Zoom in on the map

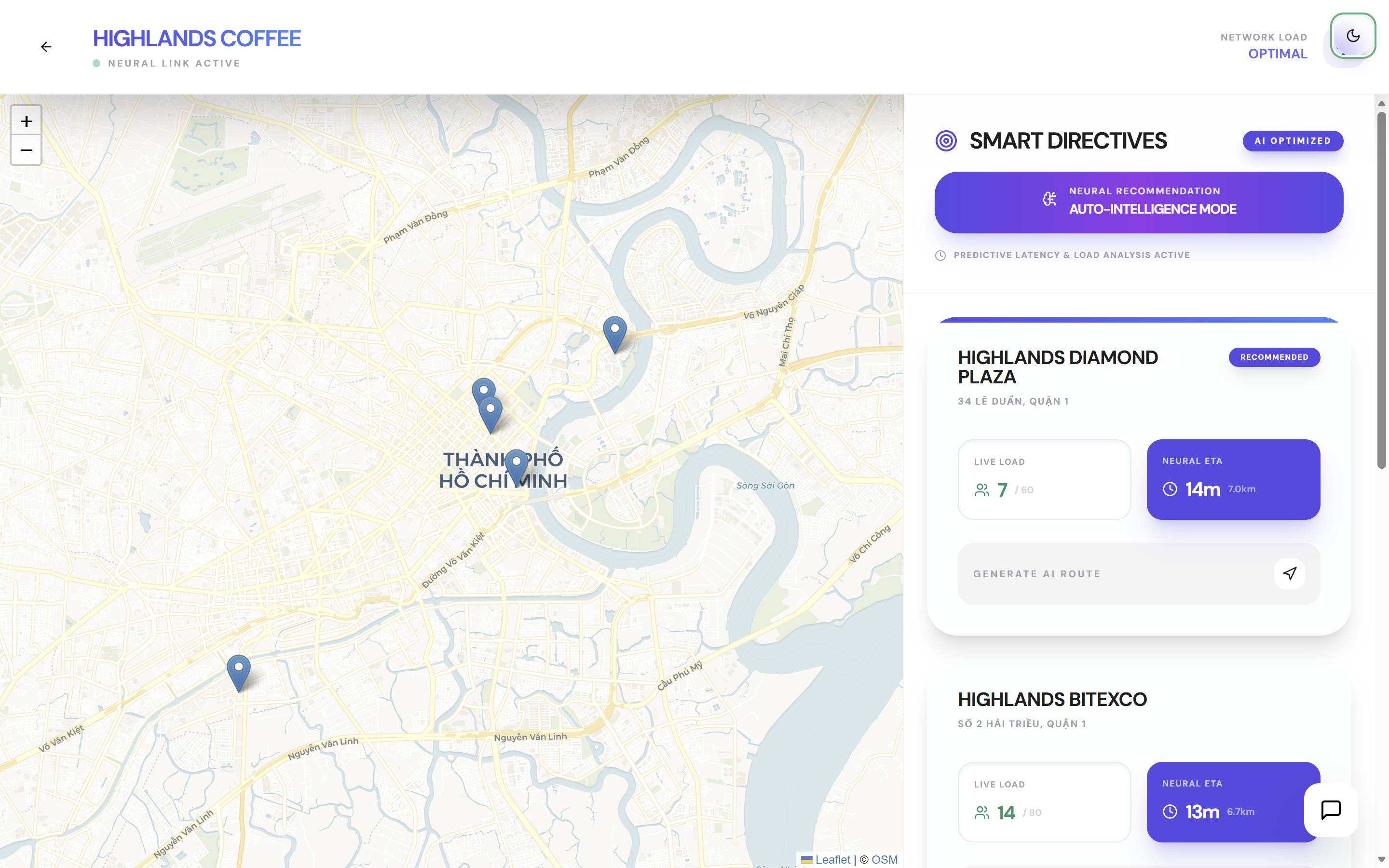(27, 121)
